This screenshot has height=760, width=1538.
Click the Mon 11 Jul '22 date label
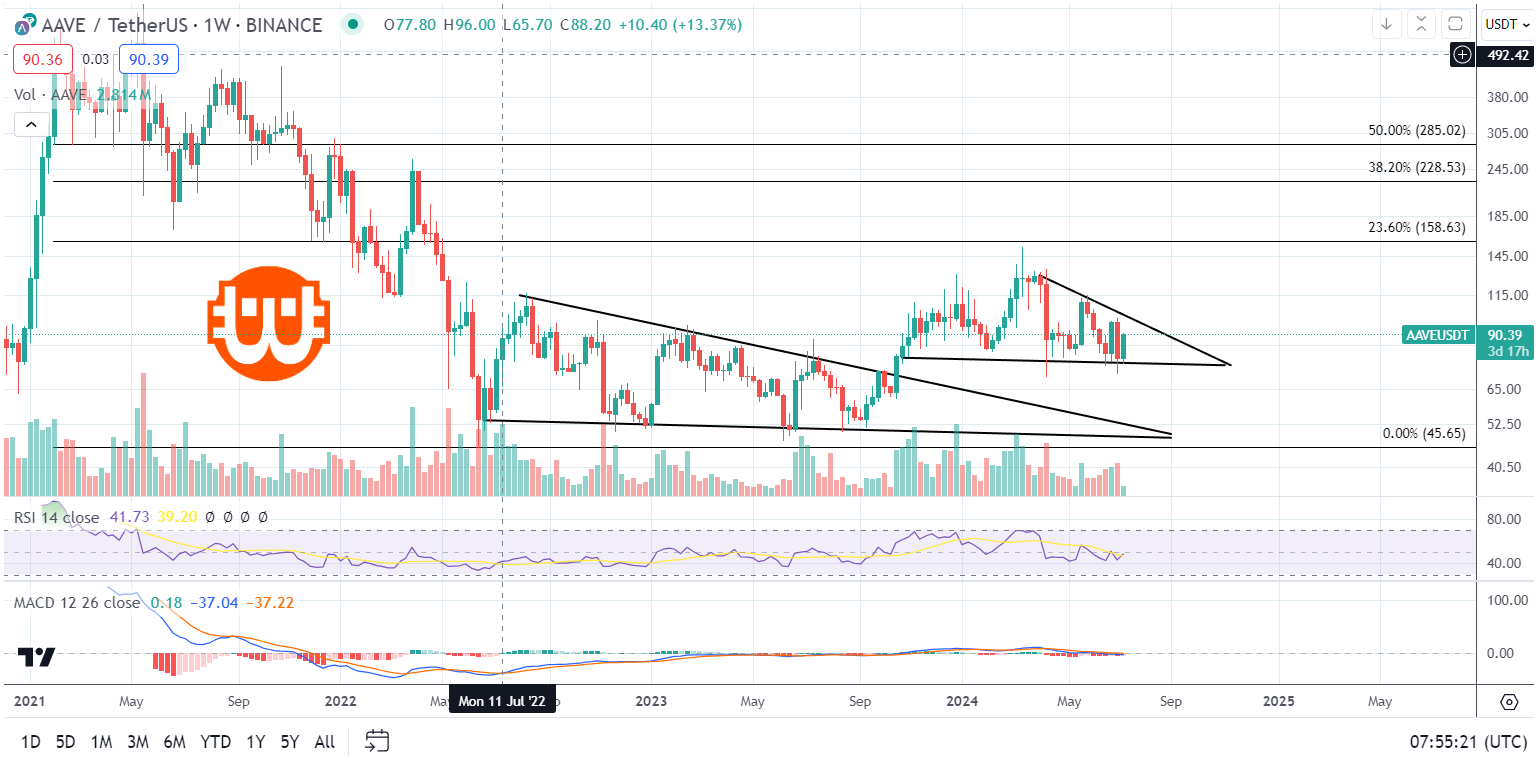click(x=502, y=701)
